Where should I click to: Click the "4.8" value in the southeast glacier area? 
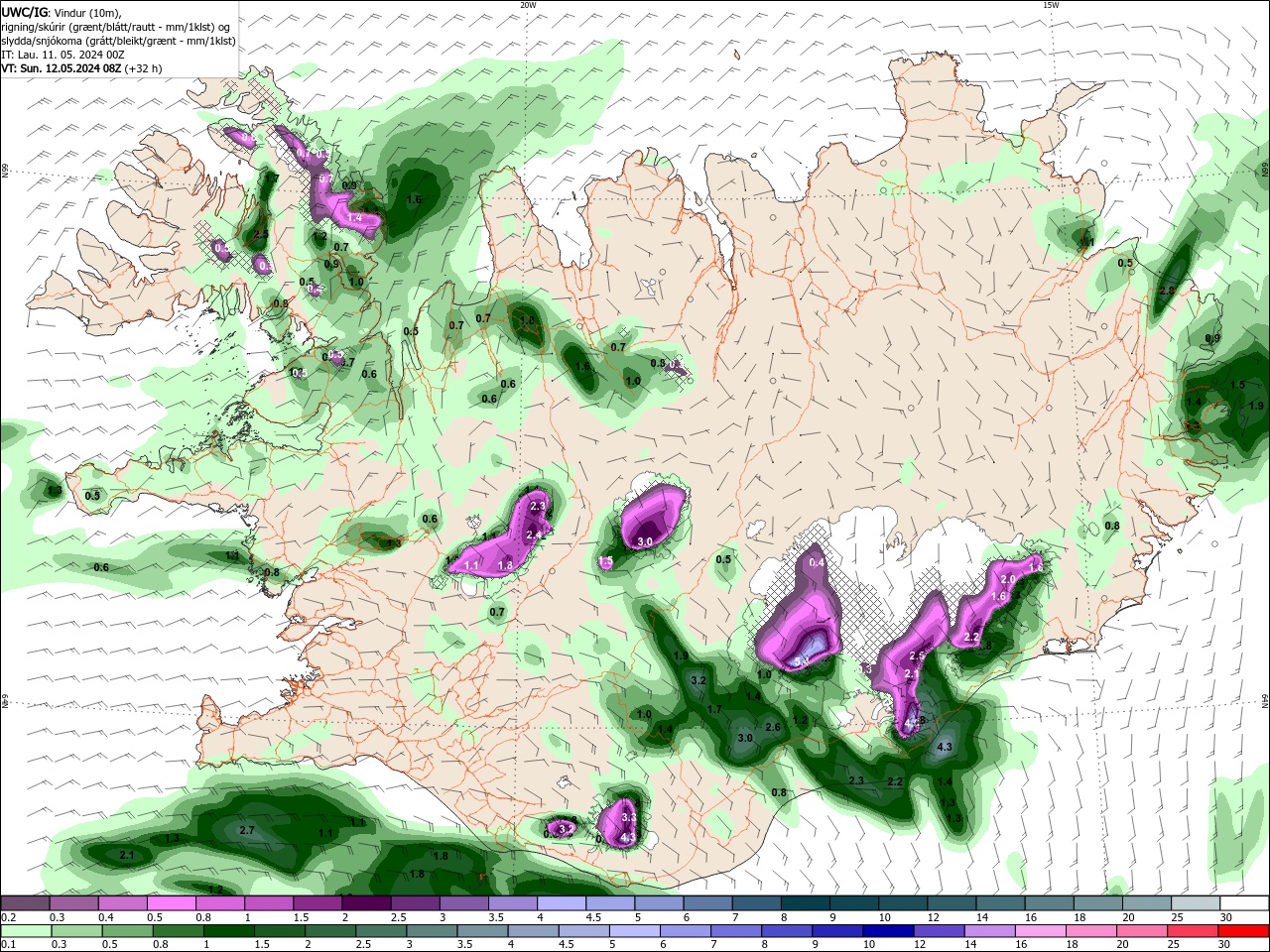[x=914, y=721]
